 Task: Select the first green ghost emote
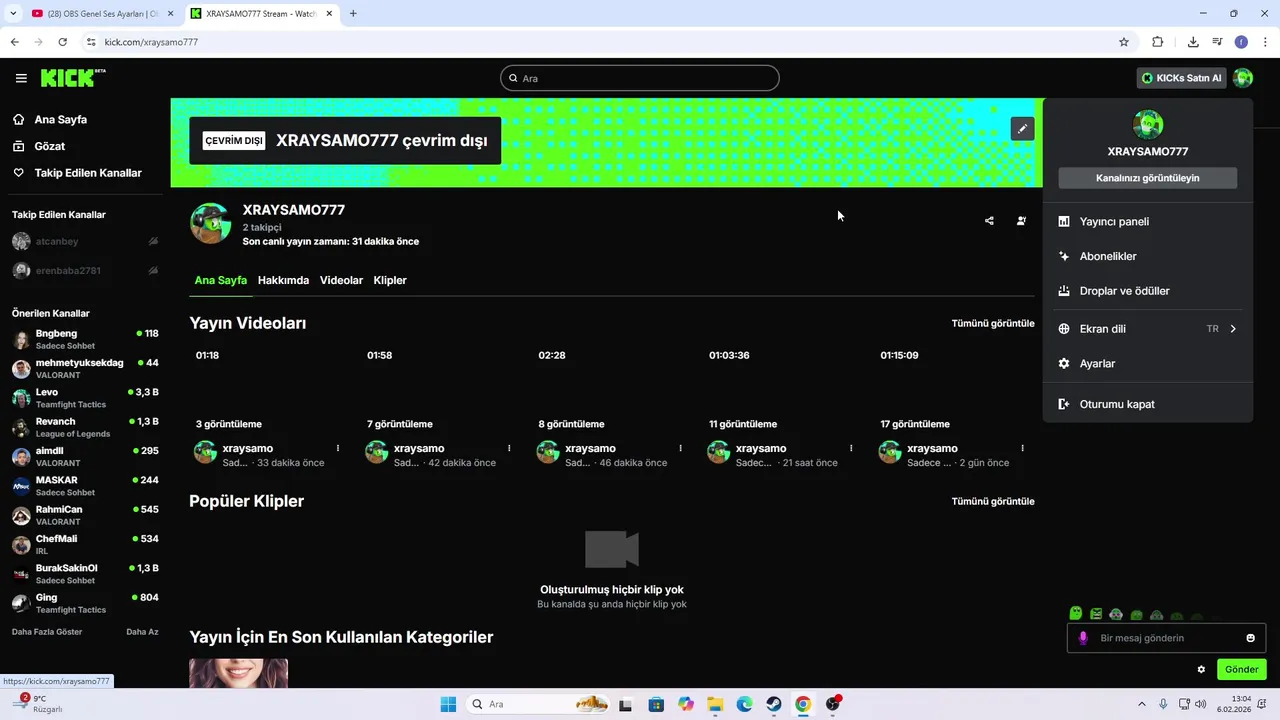tap(1076, 613)
